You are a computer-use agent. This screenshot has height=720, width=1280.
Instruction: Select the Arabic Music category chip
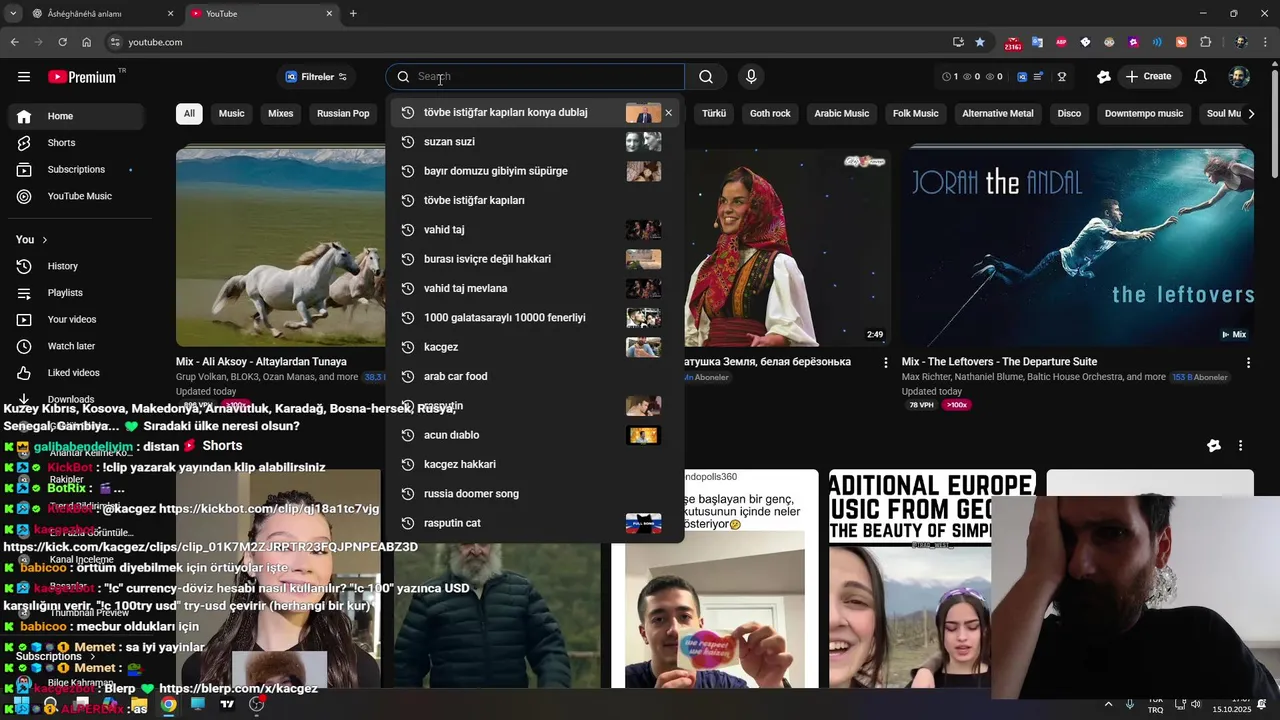point(842,114)
